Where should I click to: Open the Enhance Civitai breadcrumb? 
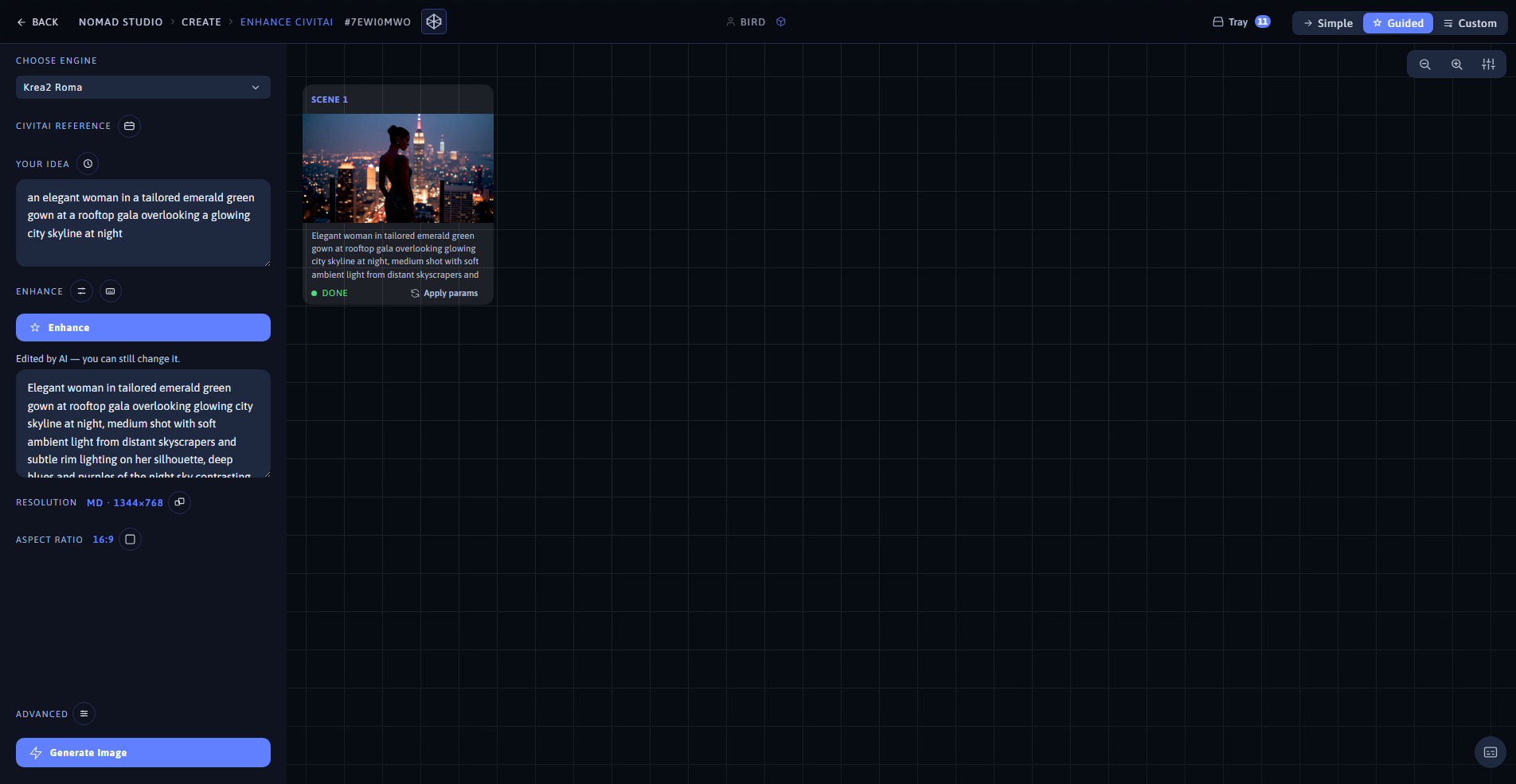coord(287,22)
